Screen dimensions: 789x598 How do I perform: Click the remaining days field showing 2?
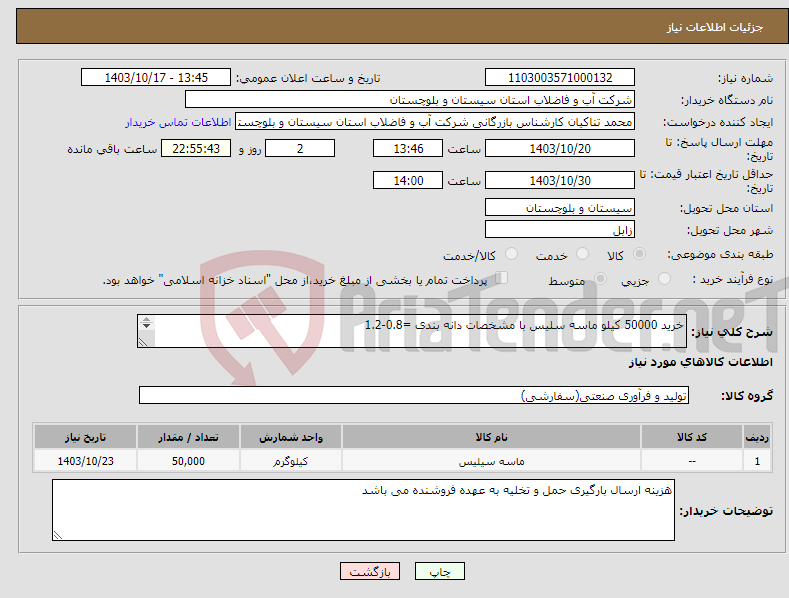tap(300, 148)
